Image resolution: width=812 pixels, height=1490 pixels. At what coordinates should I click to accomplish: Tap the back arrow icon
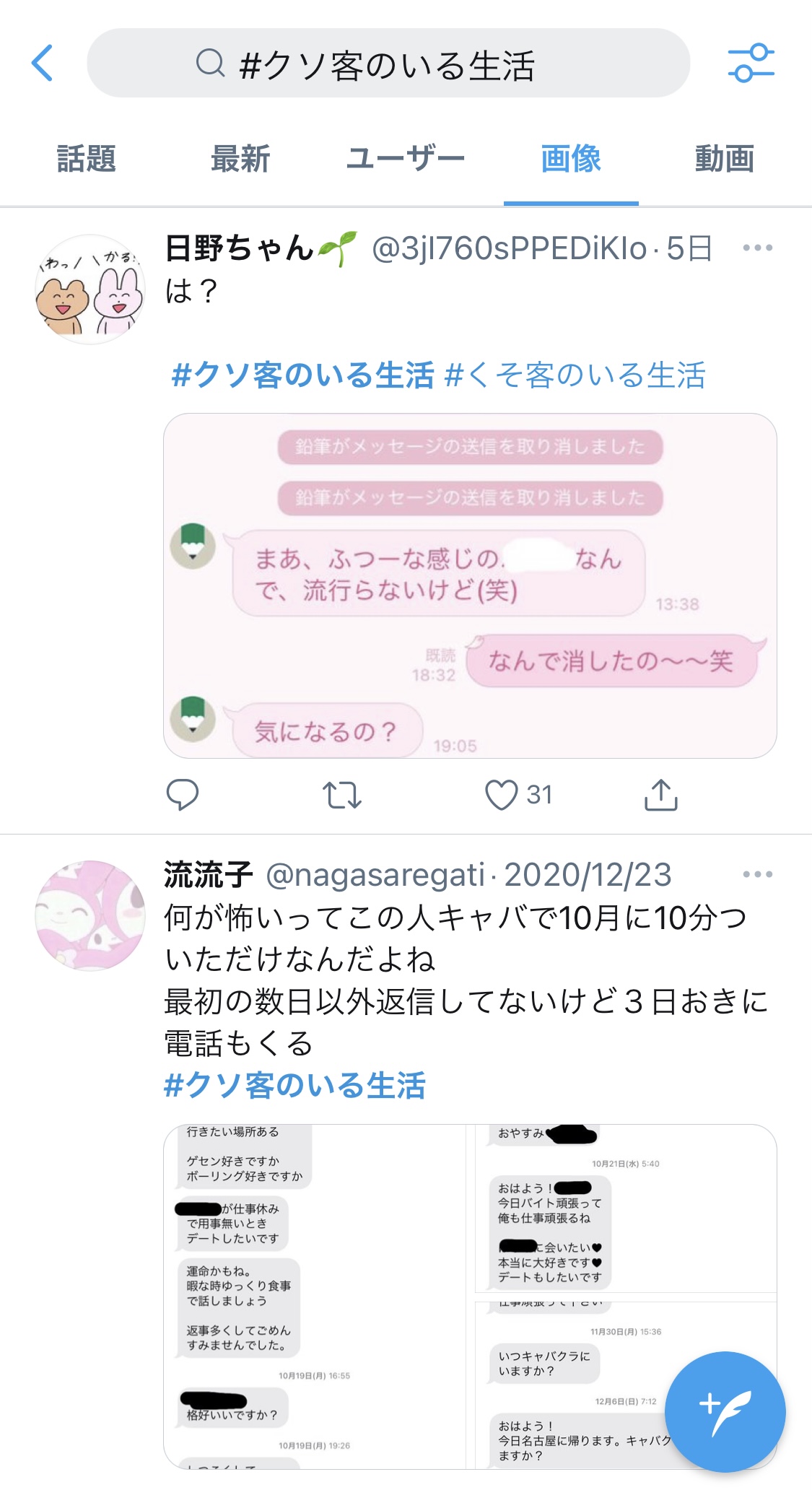click(43, 63)
